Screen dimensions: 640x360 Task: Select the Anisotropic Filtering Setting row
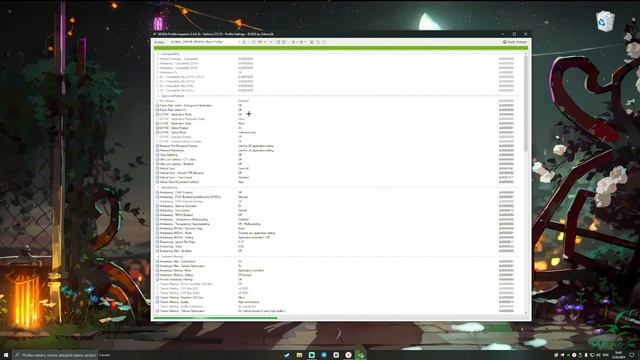point(339,275)
